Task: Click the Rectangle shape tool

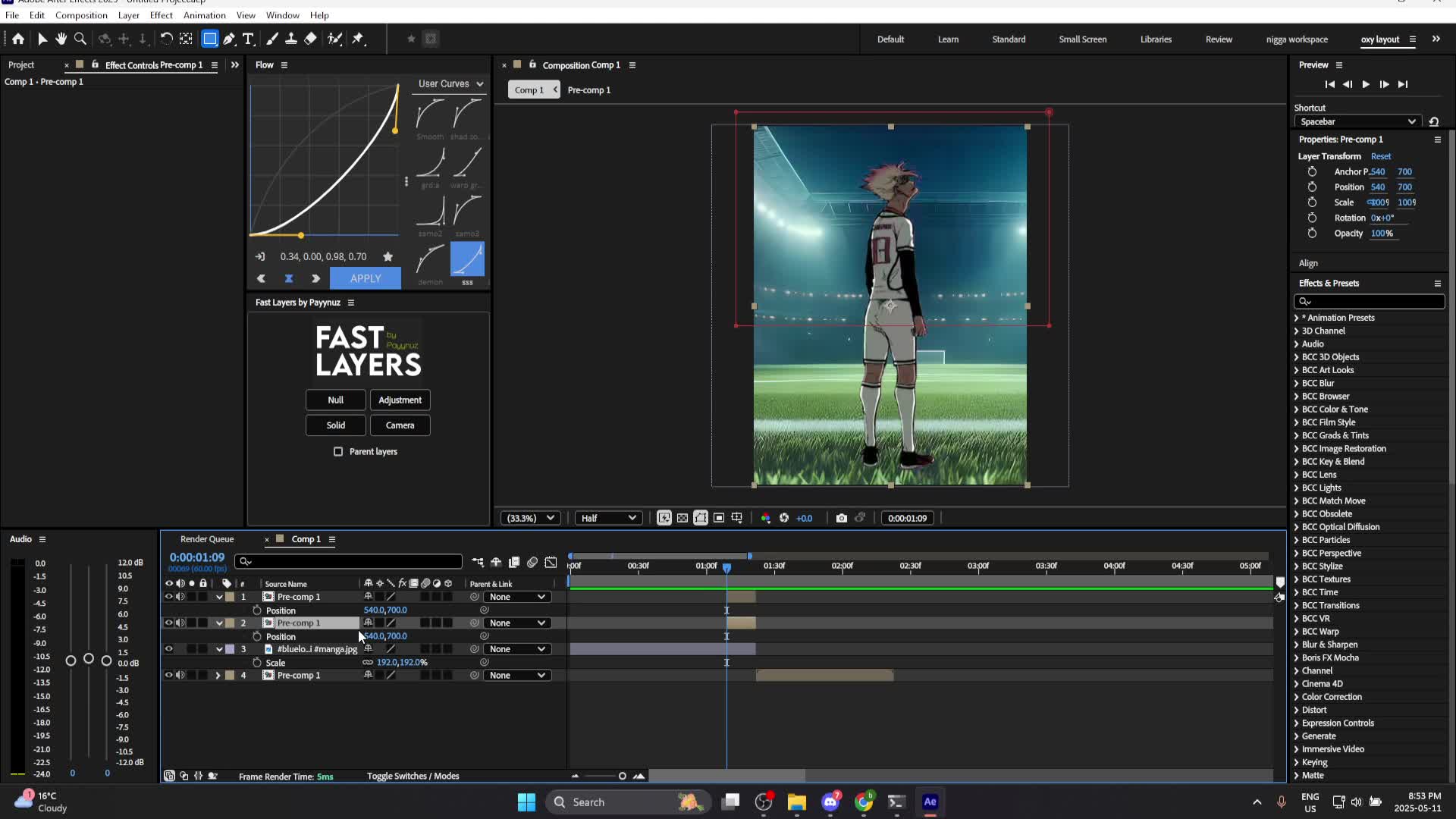Action: coord(209,39)
